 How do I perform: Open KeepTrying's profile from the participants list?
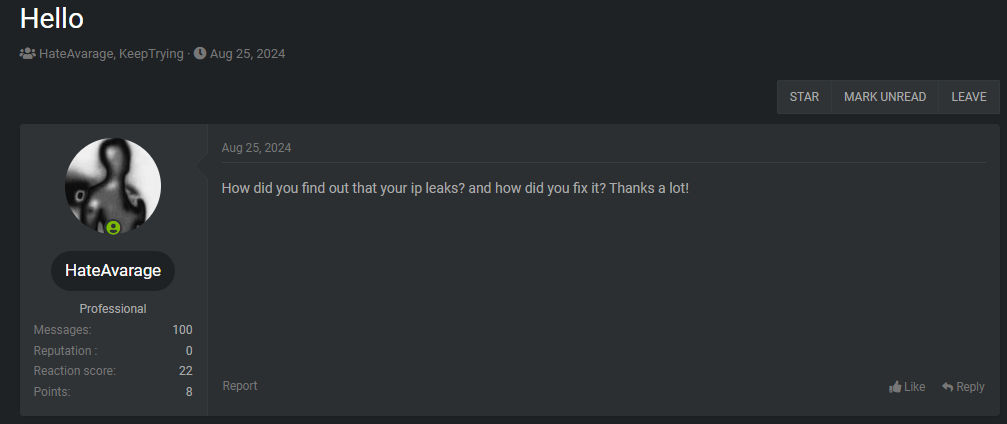(151, 54)
